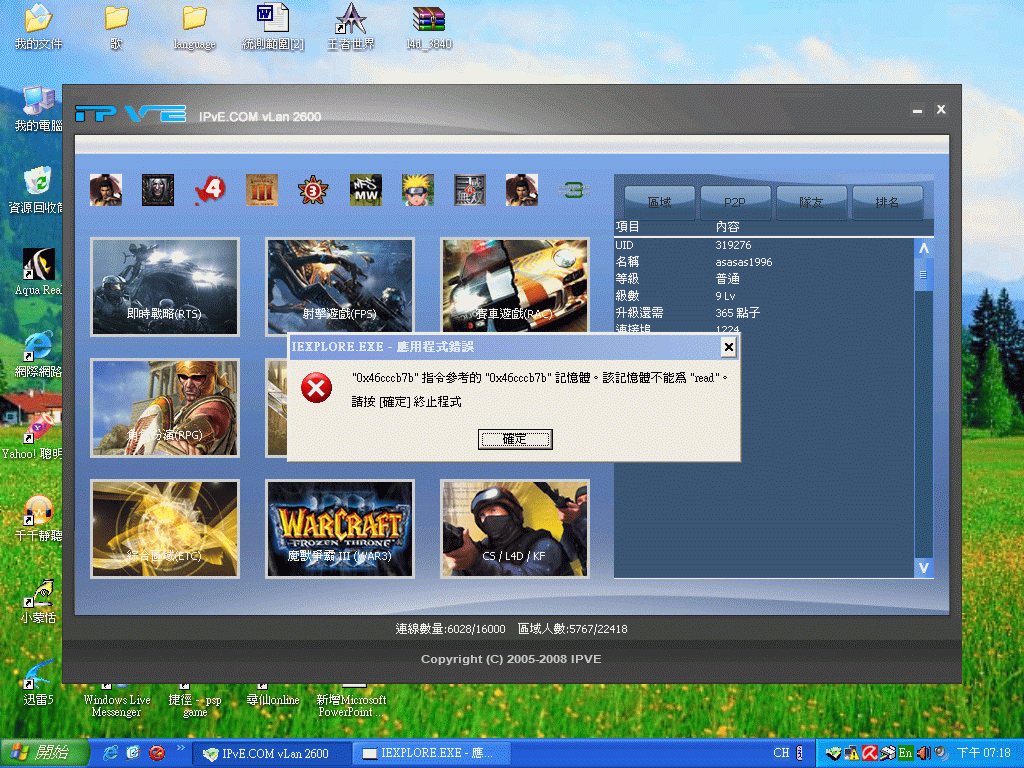Click the Red Alert 3 medal icon
The width and height of the screenshot is (1024, 768).
coord(313,190)
